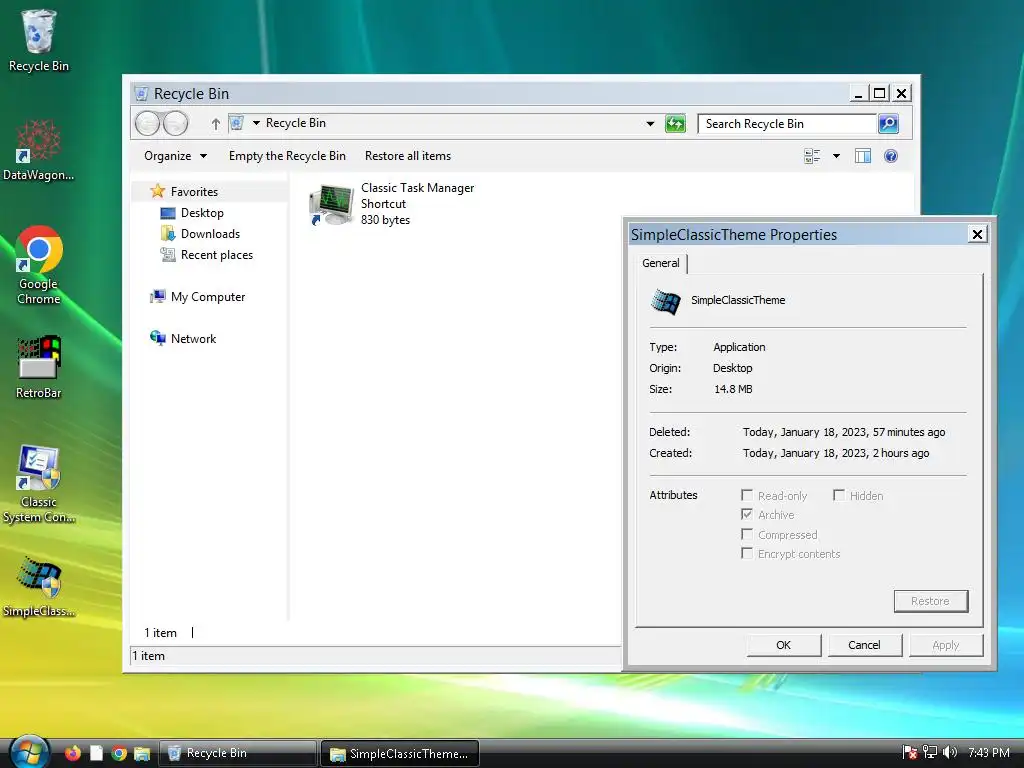Click the network tray icon
Image resolution: width=1024 pixels, height=768 pixels.
(x=929, y=753)
